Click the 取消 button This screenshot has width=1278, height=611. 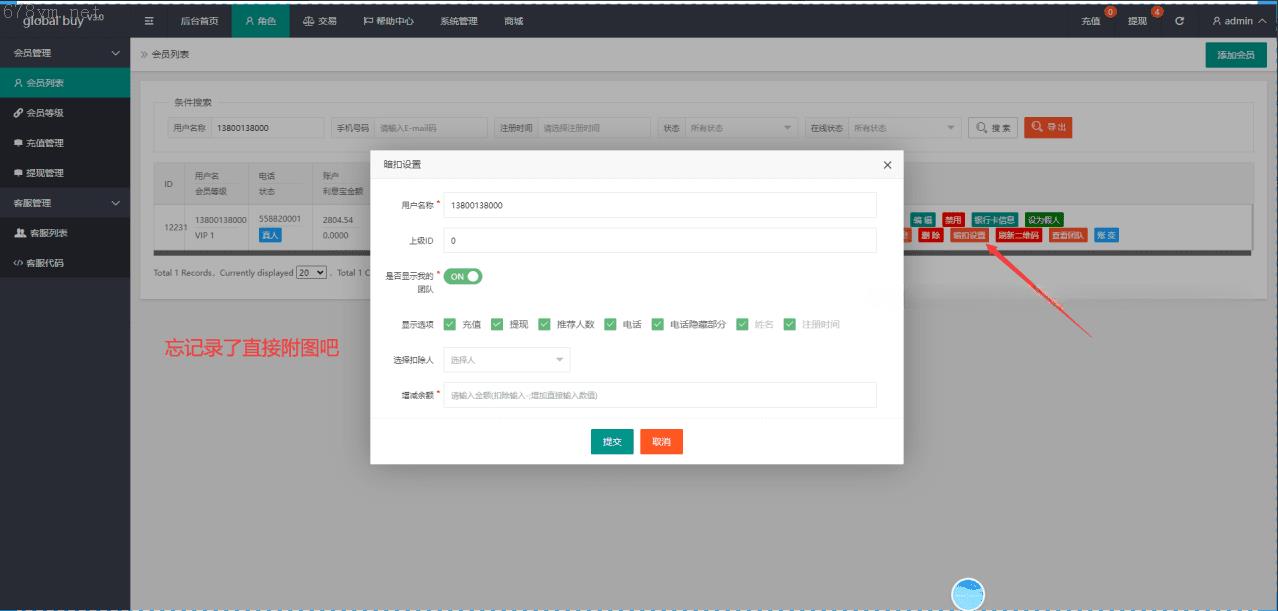[661, 441]
